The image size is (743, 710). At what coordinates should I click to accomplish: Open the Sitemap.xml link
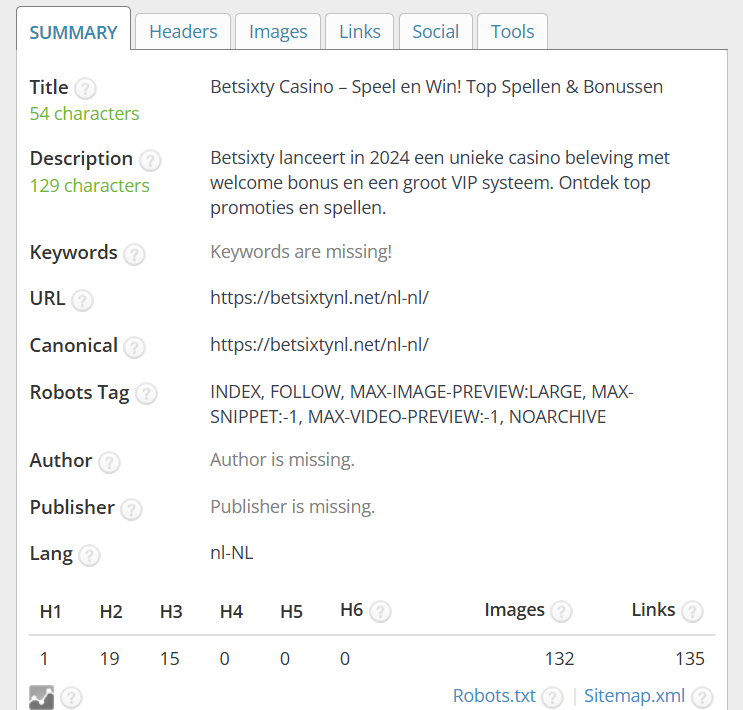634,696
